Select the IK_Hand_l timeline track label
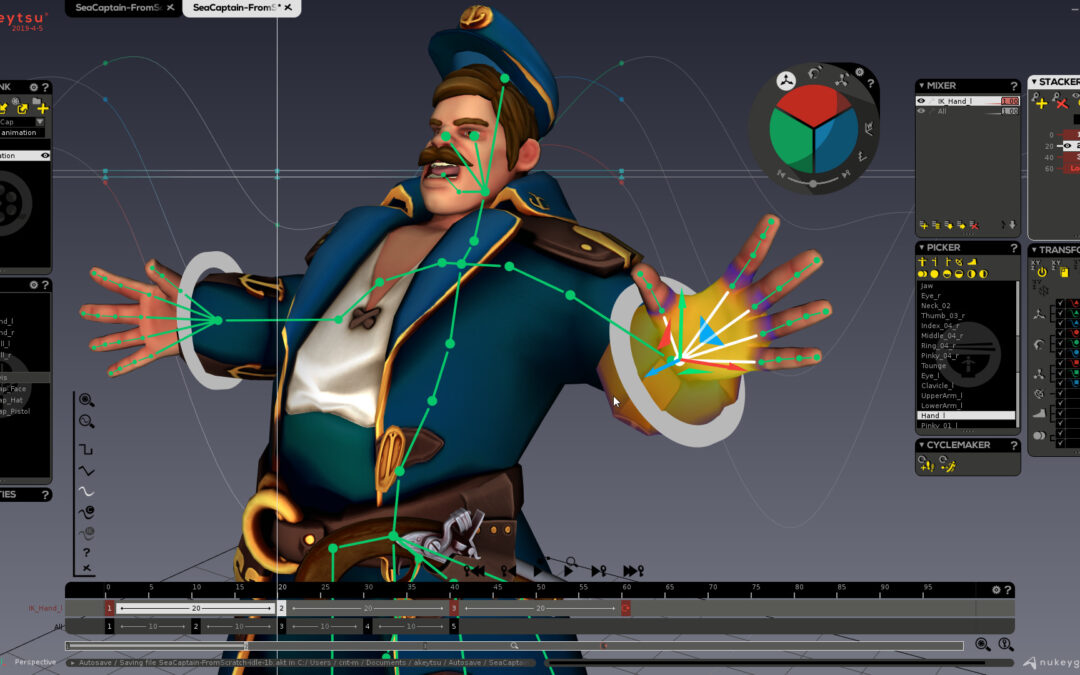This screenshot has width=1080, height=675. click(45, 608)
